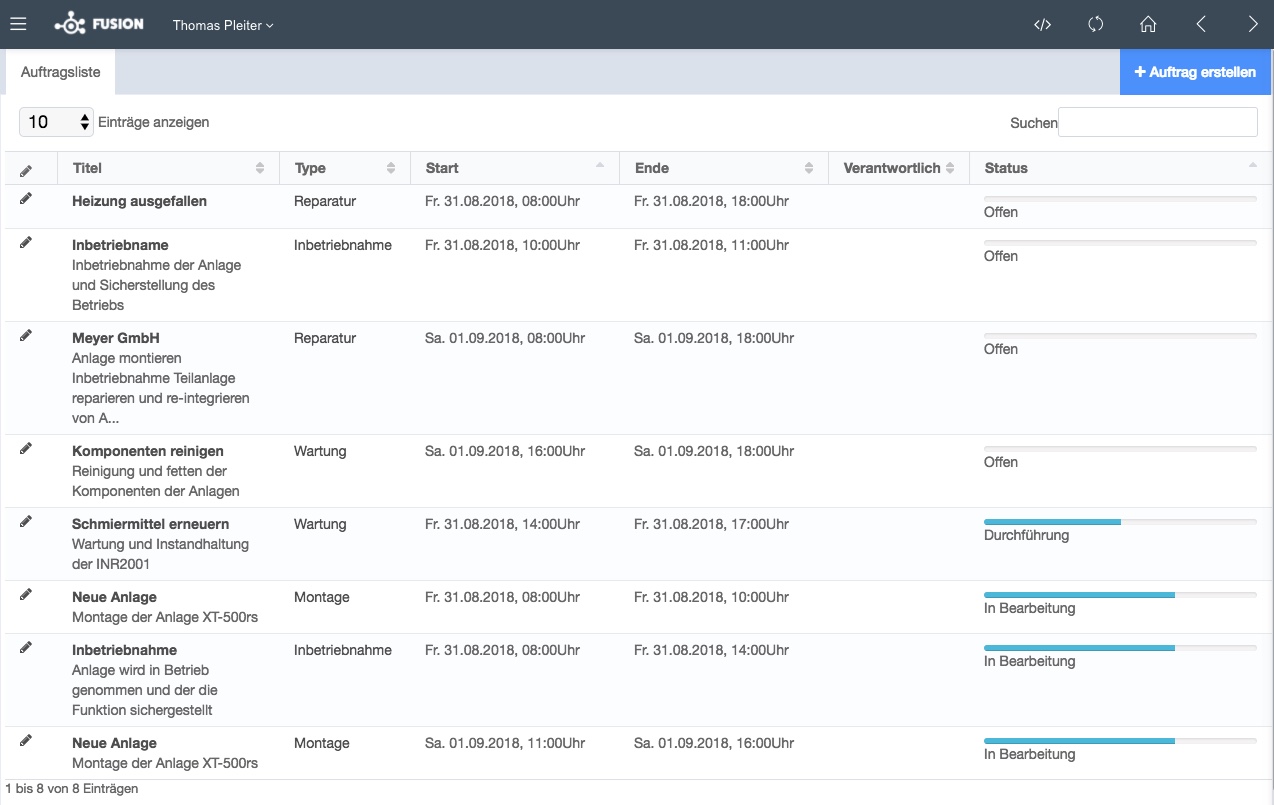Click the Heizung ausgefallen status progress bar
This screenshot has height=805, width=1274.
[1120, 199]
